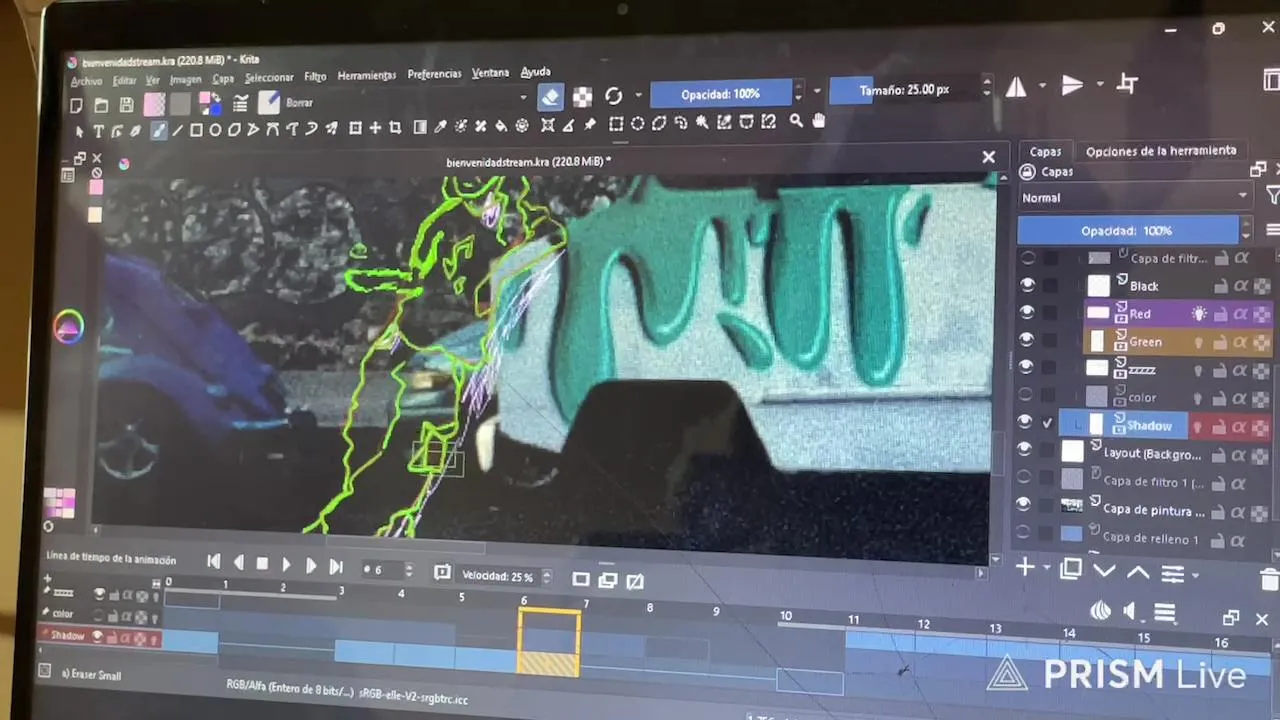
Task: Open the brush preset chooser thumbnail
Action: 269,102
